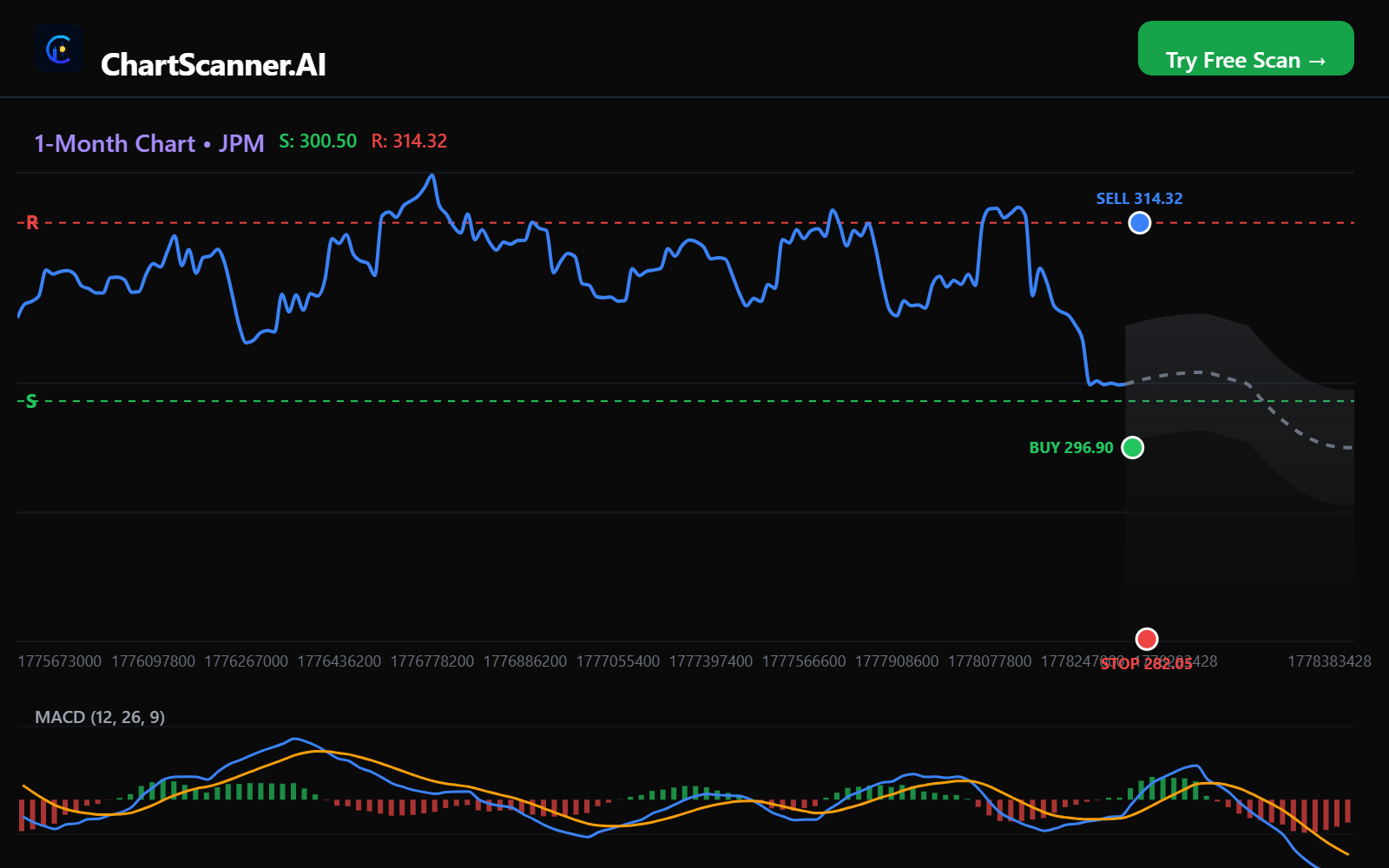Click the 1777397400 axis timestamp
Image resolution: width=1389 pixels, height=868 pixels.
point(711,661)
